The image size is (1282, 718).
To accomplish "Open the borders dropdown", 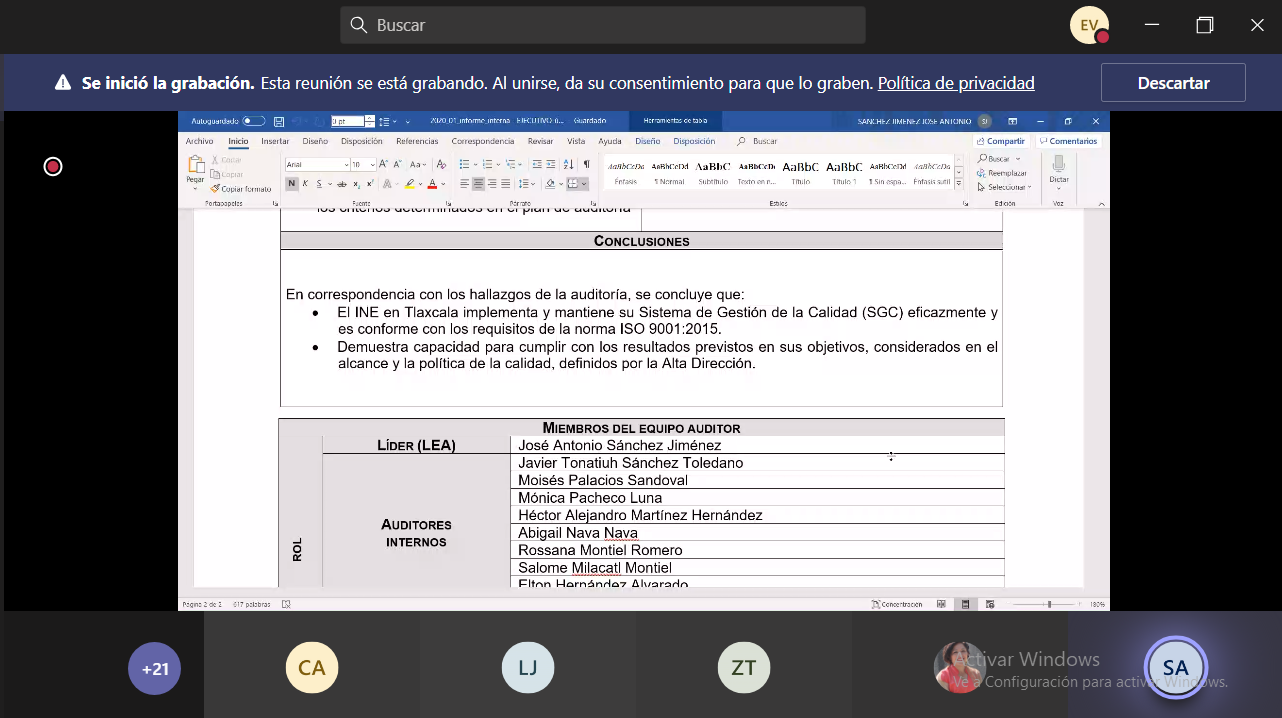I will tap(585, 184).
